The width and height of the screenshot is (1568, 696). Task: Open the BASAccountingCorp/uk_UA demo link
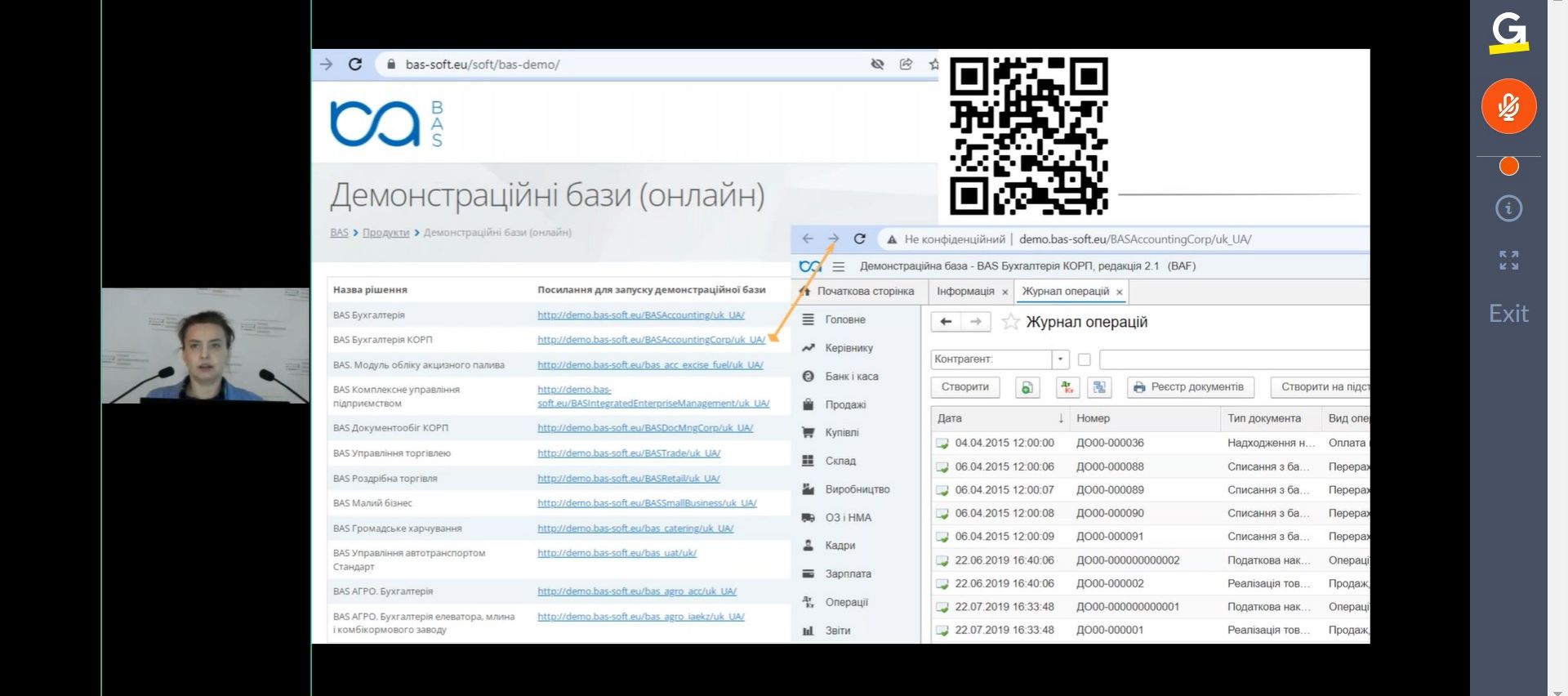pyautogui.click(x=651, y=340)
